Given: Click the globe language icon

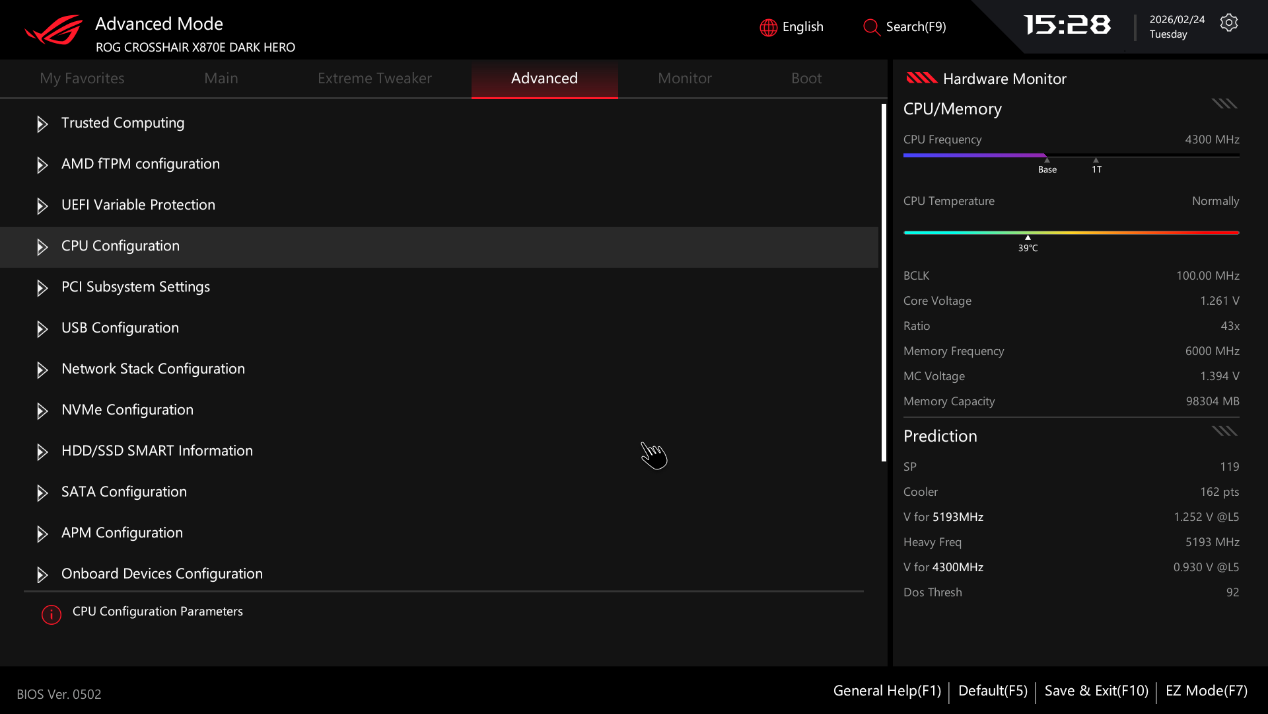Looking at the screenshot, I should click(768, 27).
